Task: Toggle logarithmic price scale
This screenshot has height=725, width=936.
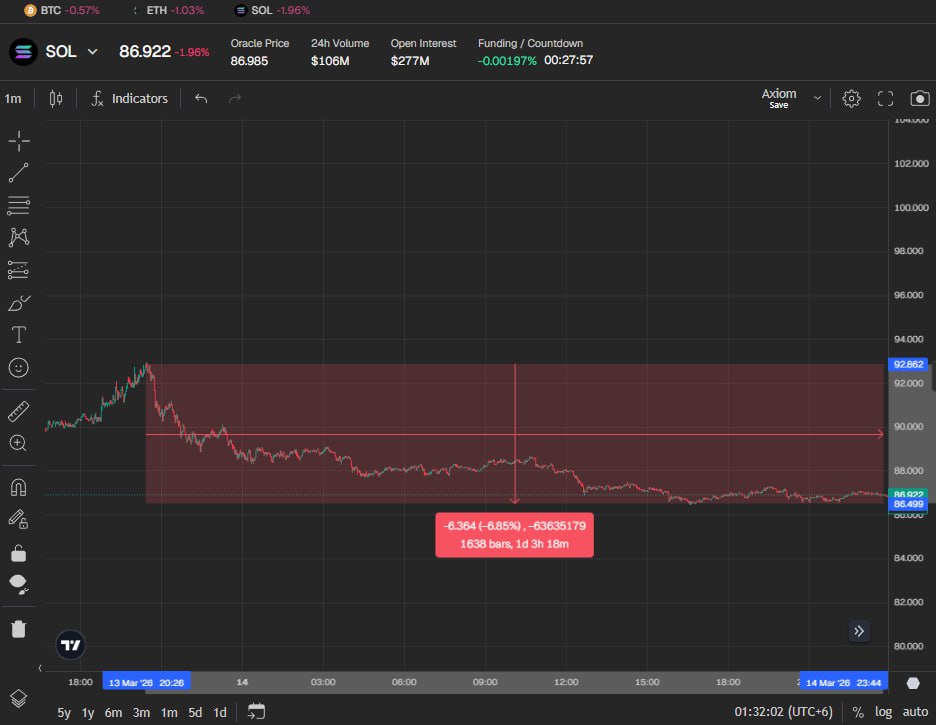Action: 883,712
